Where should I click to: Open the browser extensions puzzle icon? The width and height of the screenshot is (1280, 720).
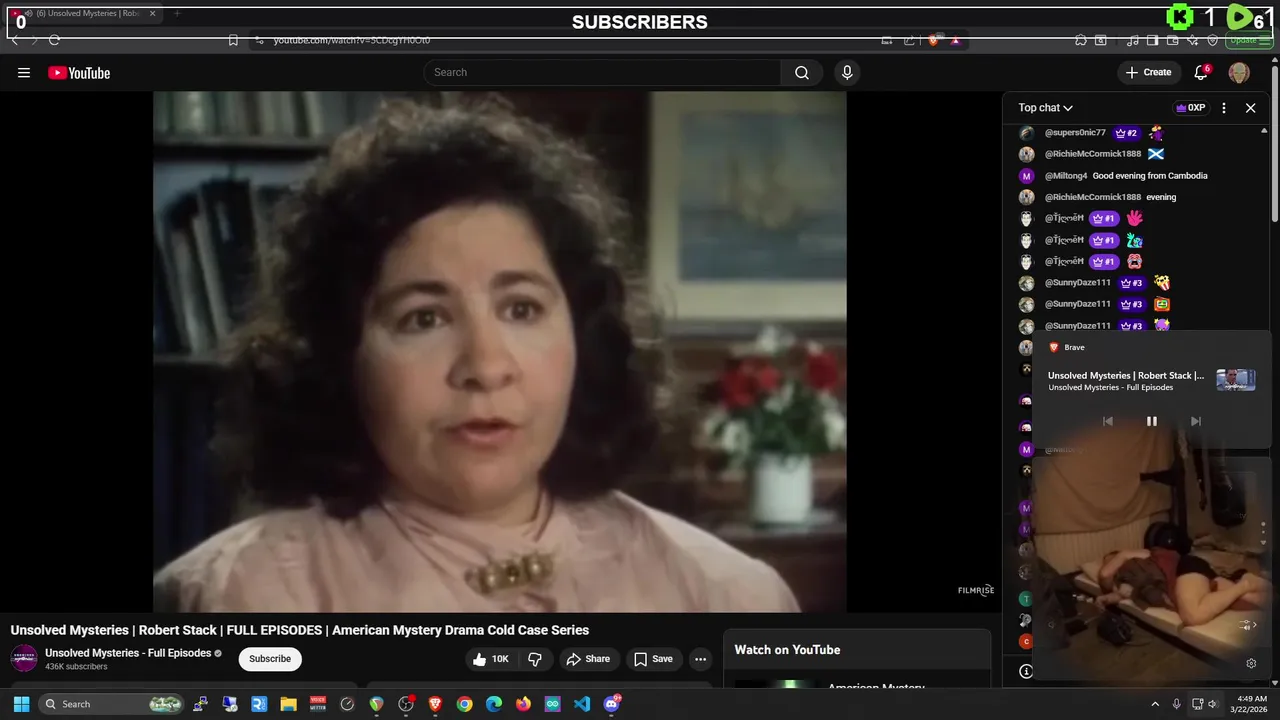pyautogui.click(x=1081, y=40)
